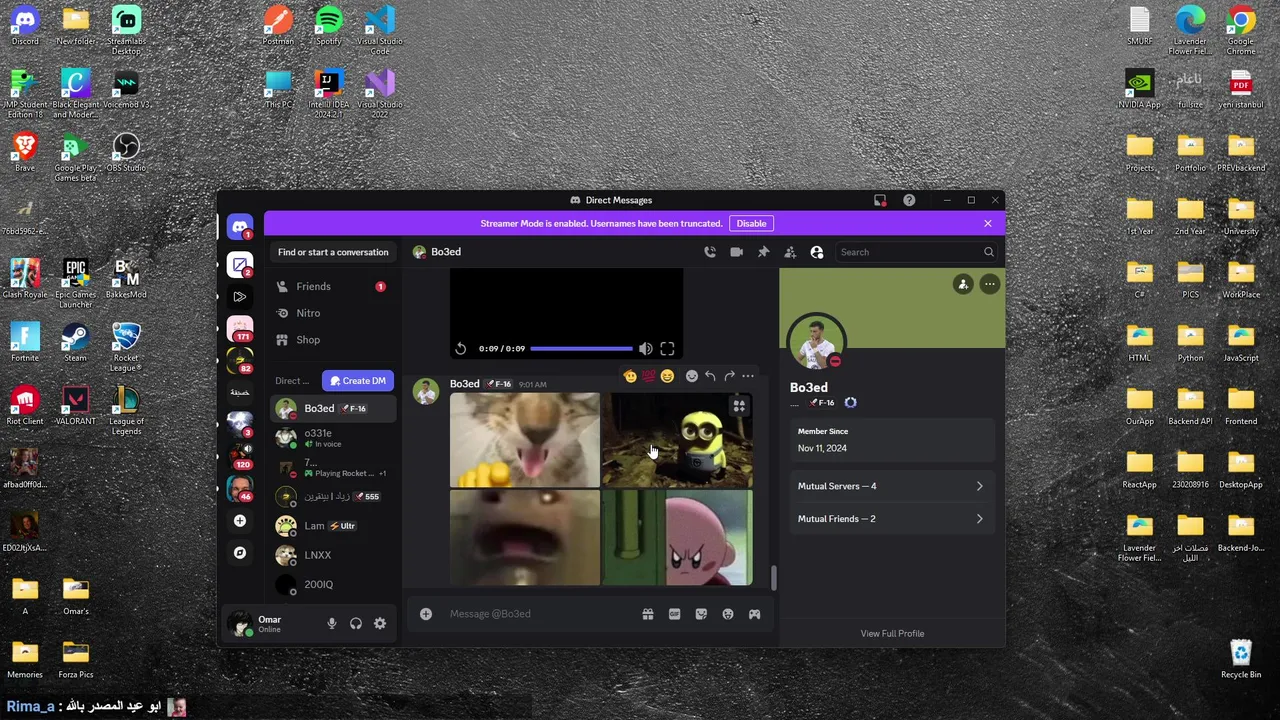Open Spotify desktop shortcut
Image resolution: width=1280 pixels, height=720 pixels.
point(329,27)
